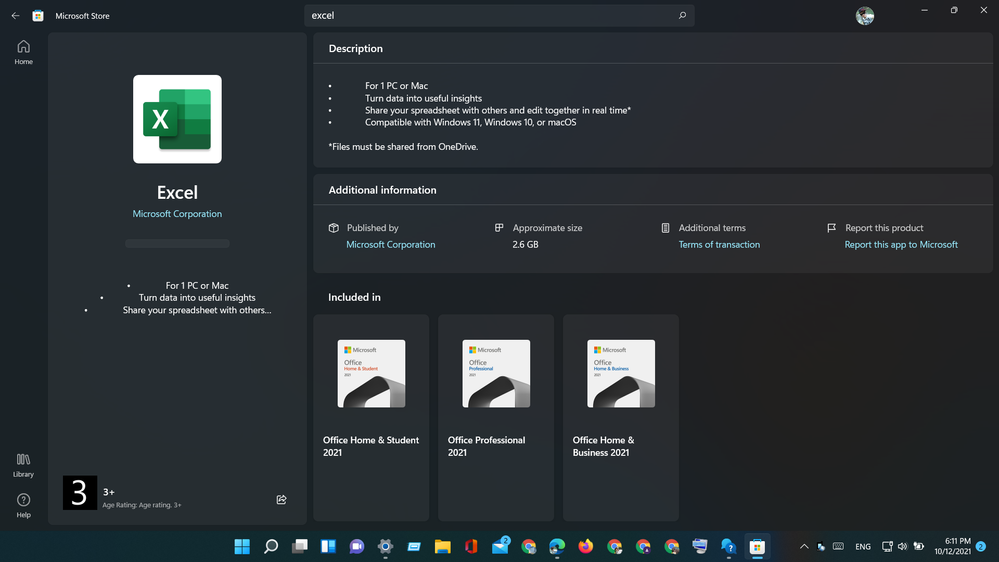Open Microsoft Edge from taskbar
The image size is (999, 562).
(557, 546)
